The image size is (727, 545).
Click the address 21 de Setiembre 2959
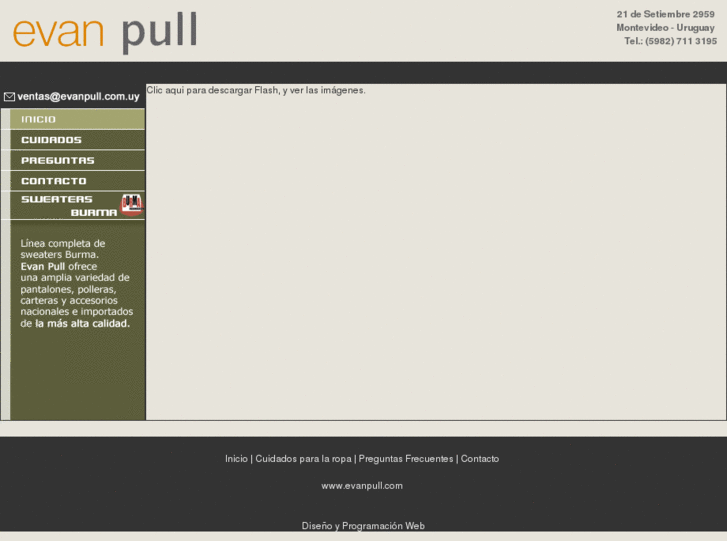[x=665, y=14]
